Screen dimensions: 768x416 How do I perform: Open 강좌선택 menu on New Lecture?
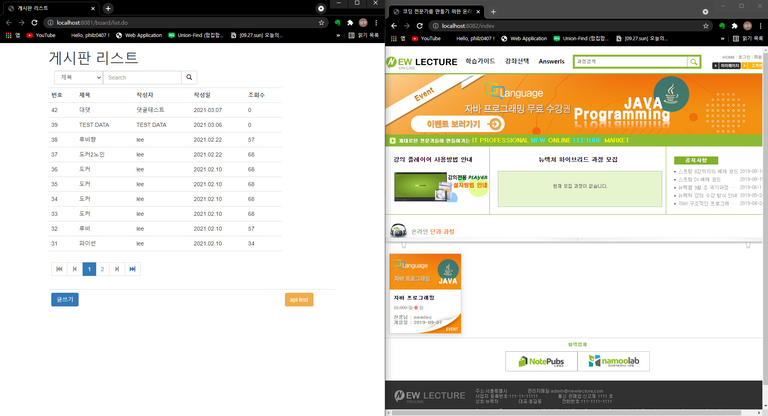pyautogui.click(x=517, y=61)
